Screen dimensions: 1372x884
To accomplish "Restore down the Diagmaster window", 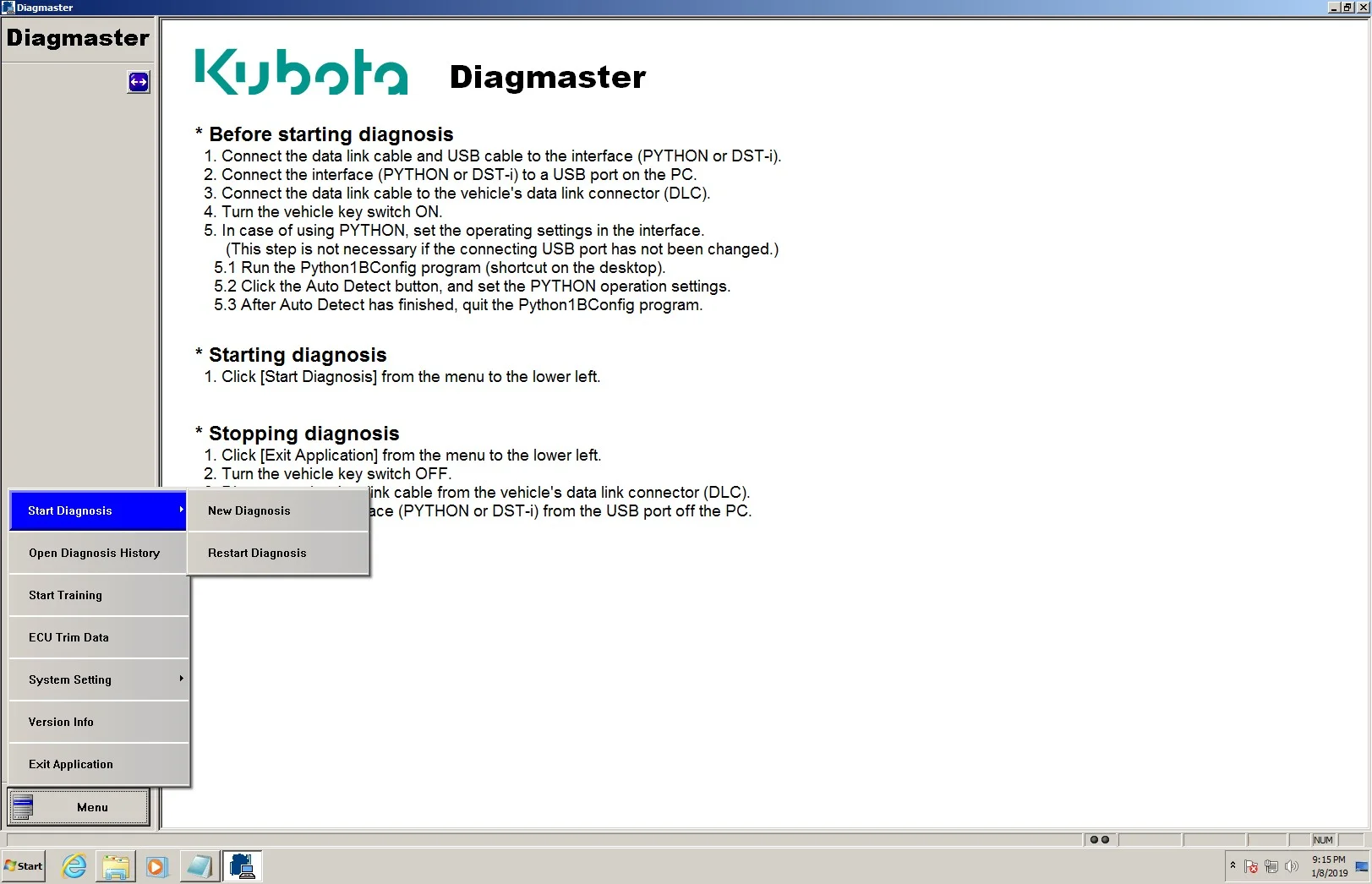I will click(1347, 8).
